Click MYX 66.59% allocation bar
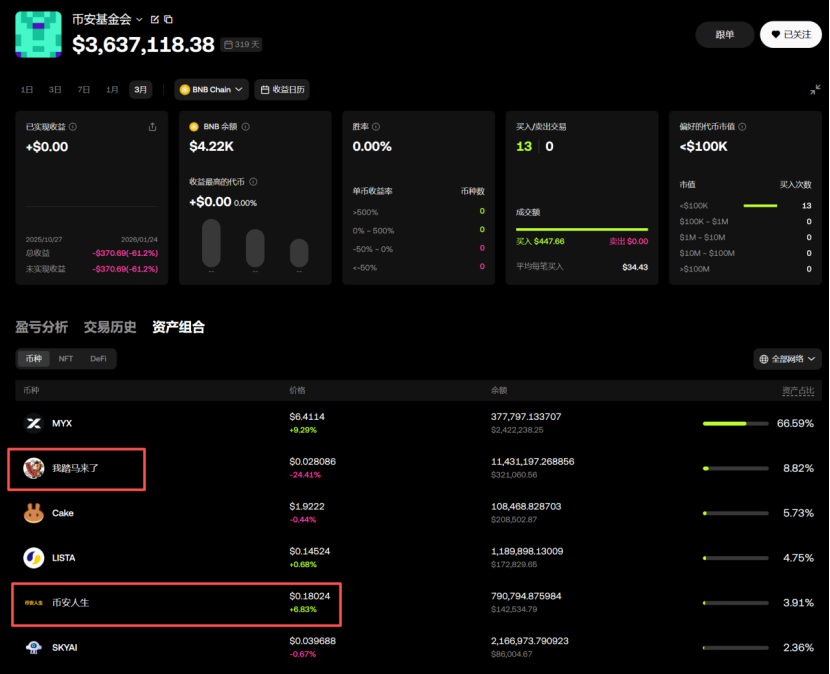Viewport: 830px width, 674px height. (735, 424)
